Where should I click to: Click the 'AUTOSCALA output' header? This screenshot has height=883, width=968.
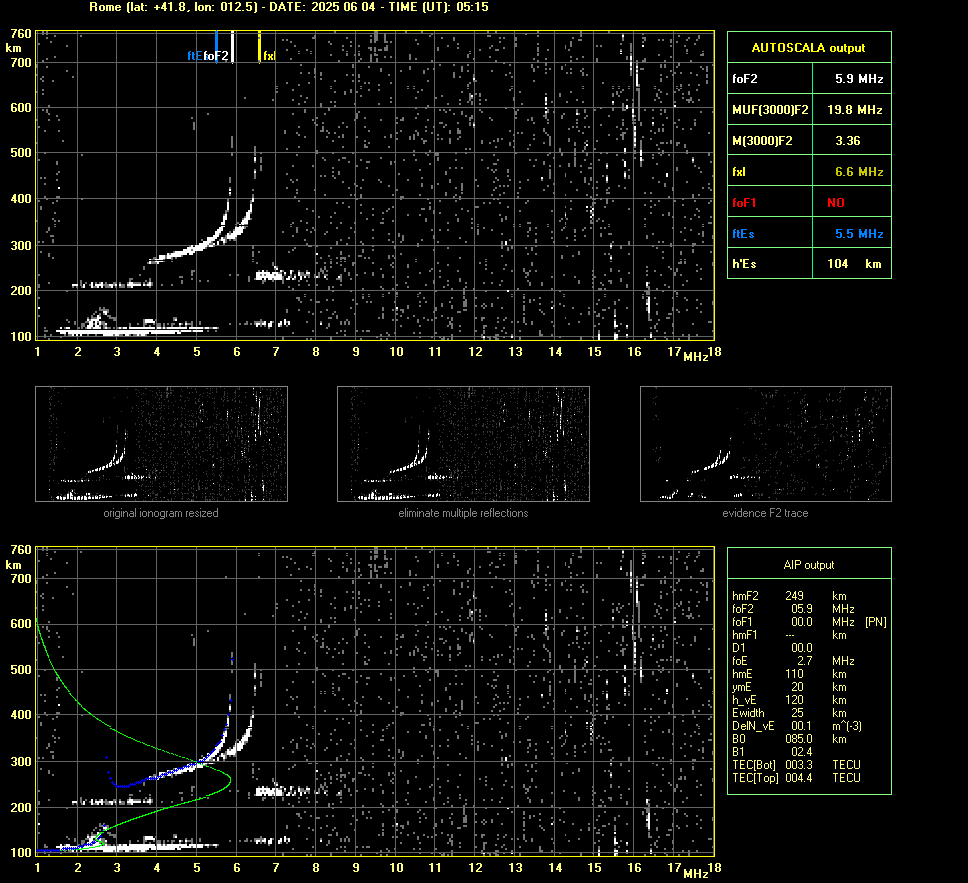[x=809, y=48]
